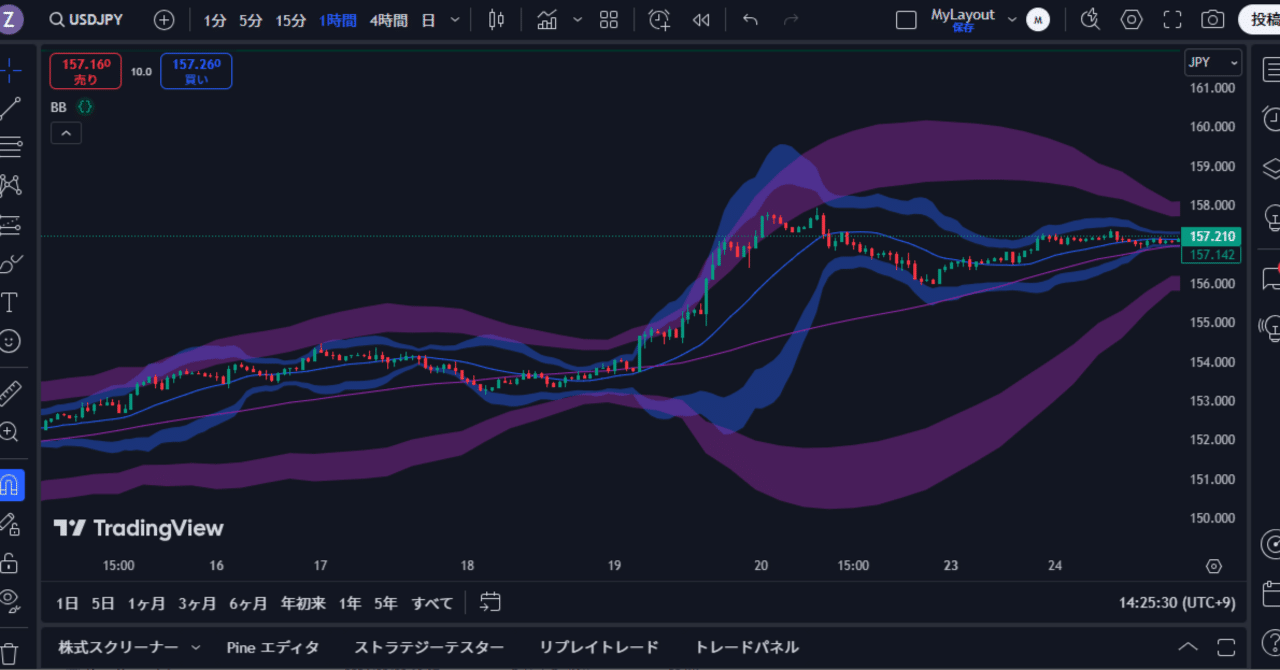Open the emoji and icons tool
The image size is (1280, 670).
tap(10, 341)
